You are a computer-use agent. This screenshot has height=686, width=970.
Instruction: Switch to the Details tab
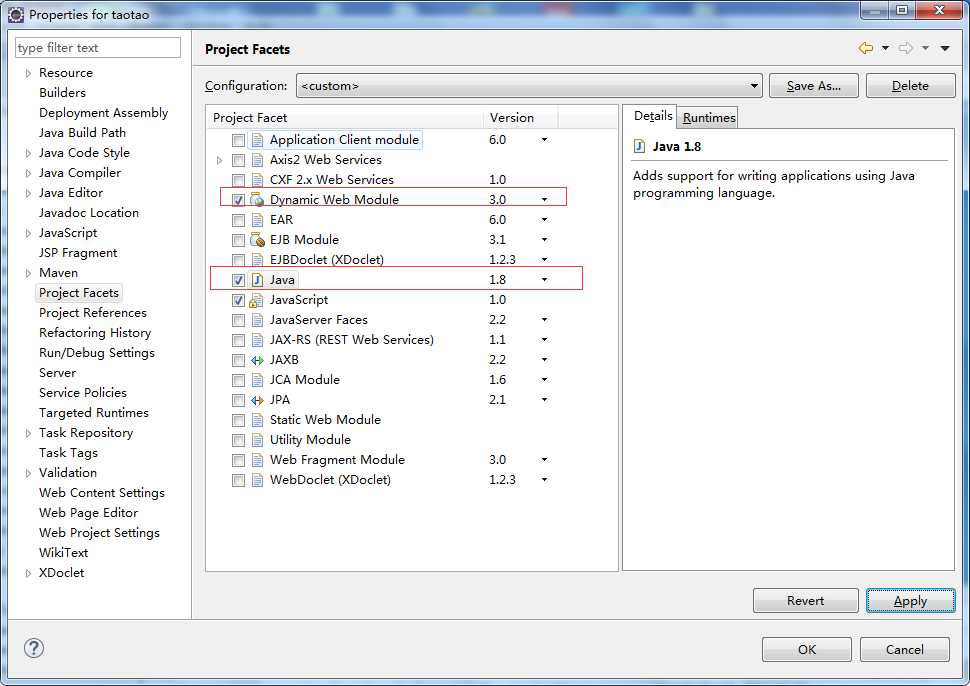(653, 116)
